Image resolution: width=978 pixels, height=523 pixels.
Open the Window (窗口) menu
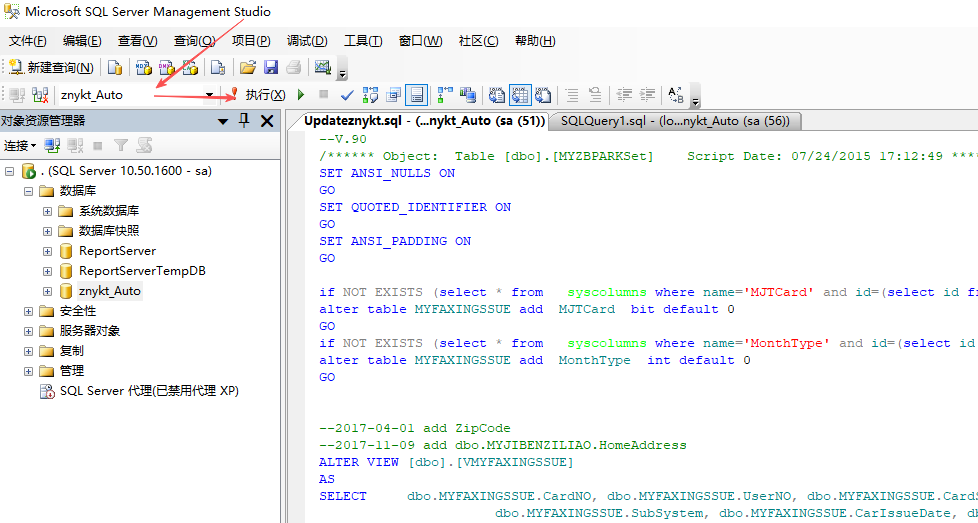pos(420,41)
